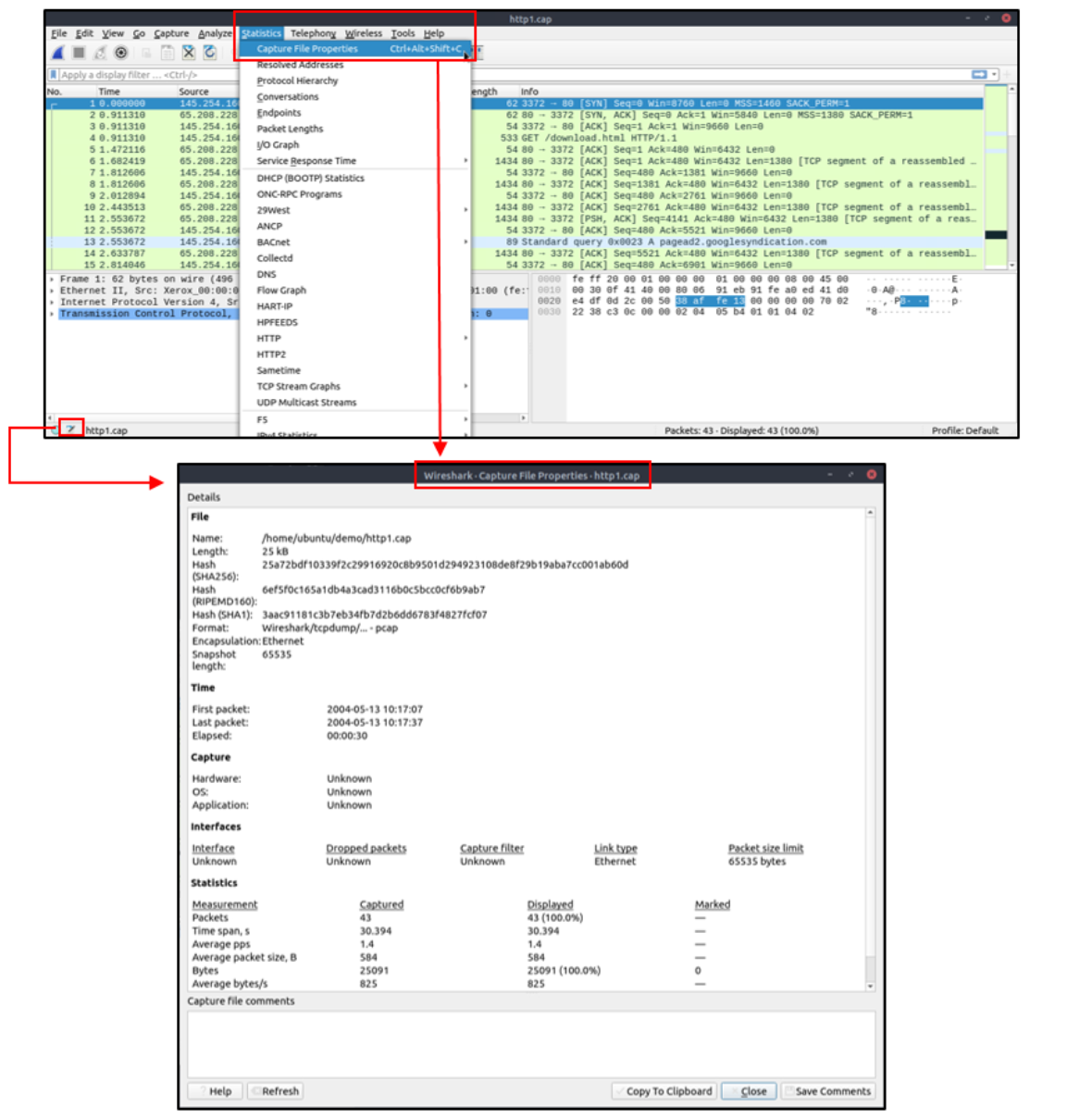
Task: Click the properties Details pane vertical scrollbar
Action: 870,749
